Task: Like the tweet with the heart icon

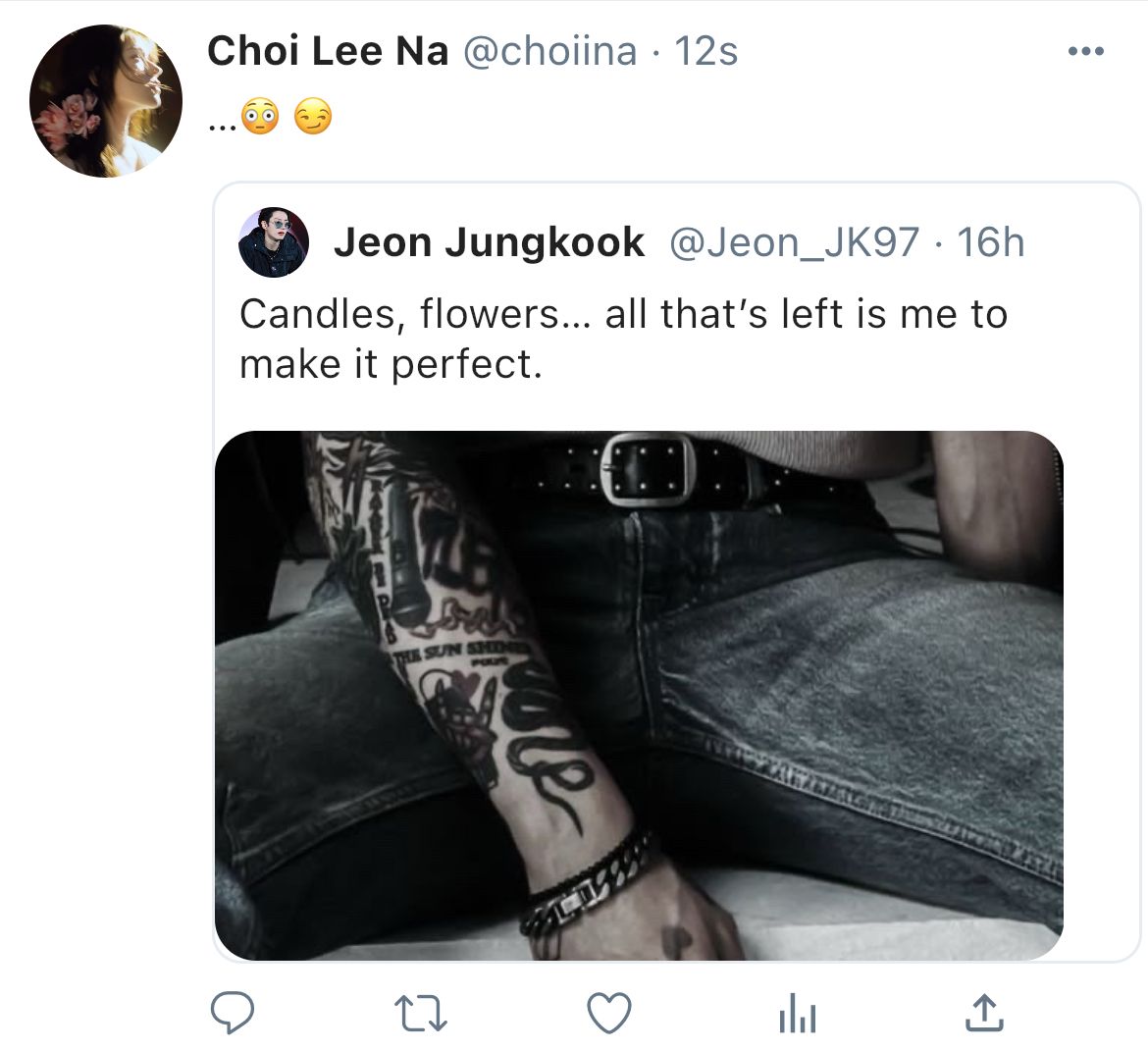Action: (x=608, y=1012)
